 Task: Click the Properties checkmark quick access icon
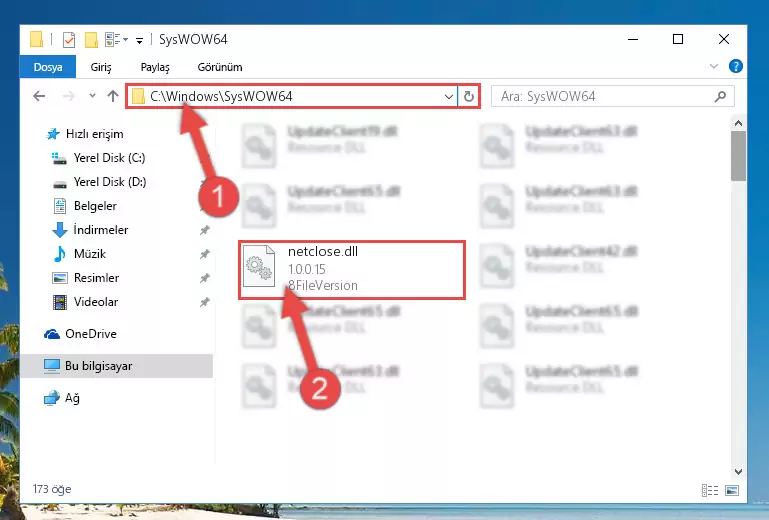69,40
